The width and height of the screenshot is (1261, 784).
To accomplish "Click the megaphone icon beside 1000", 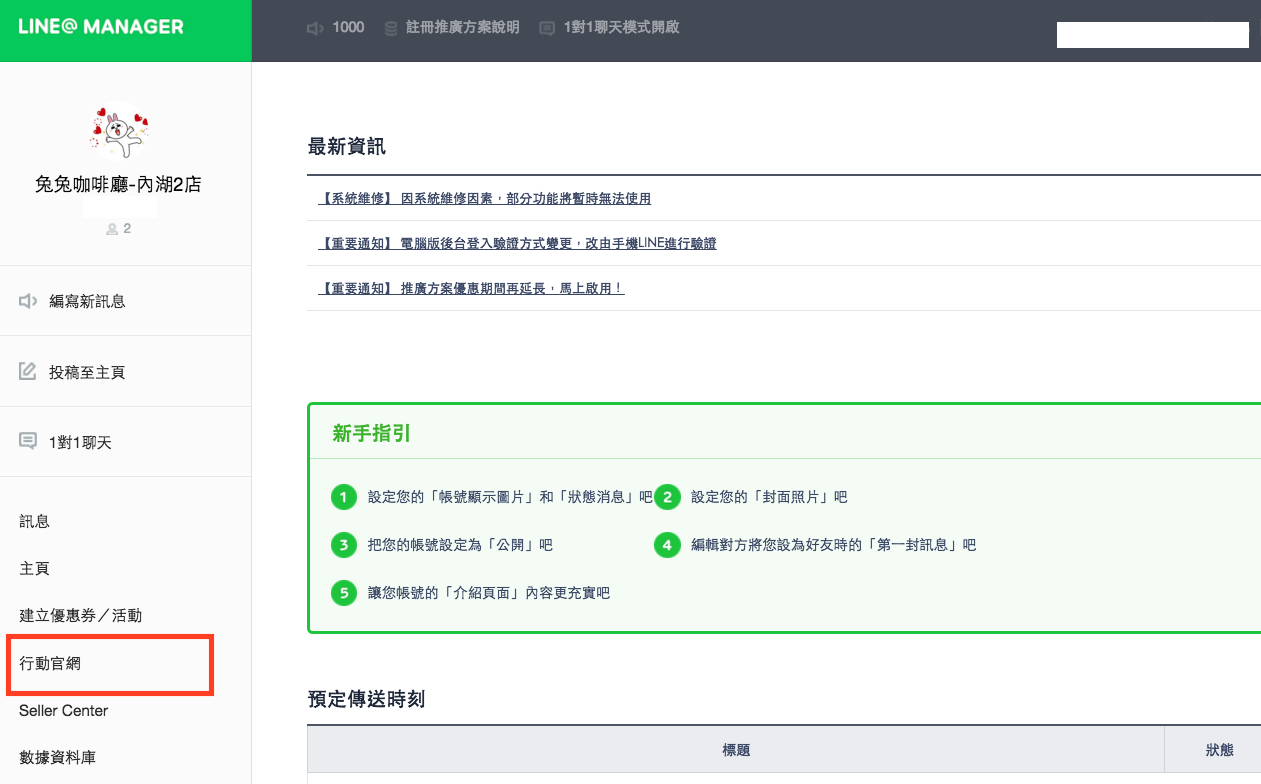I will click(315, 28).
